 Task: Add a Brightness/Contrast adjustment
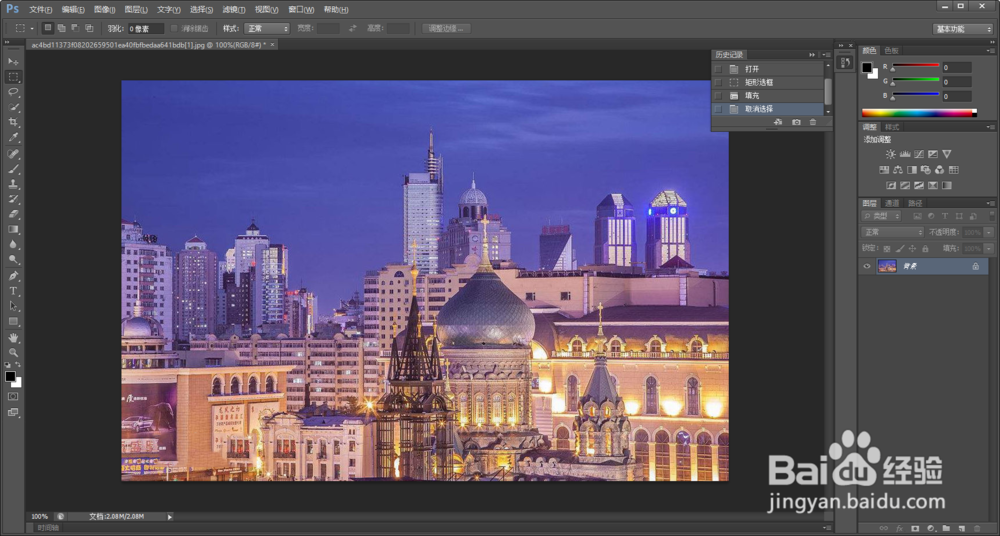(890, 154)
